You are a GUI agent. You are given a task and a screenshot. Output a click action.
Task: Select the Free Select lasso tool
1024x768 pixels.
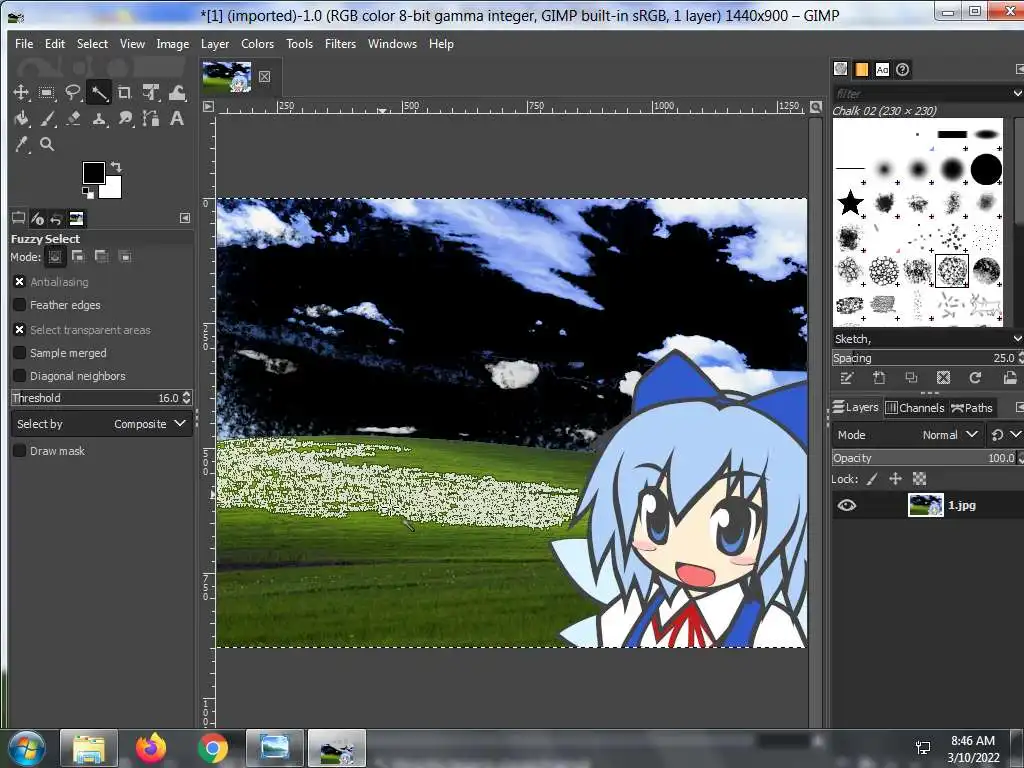(x=72, y=92)
